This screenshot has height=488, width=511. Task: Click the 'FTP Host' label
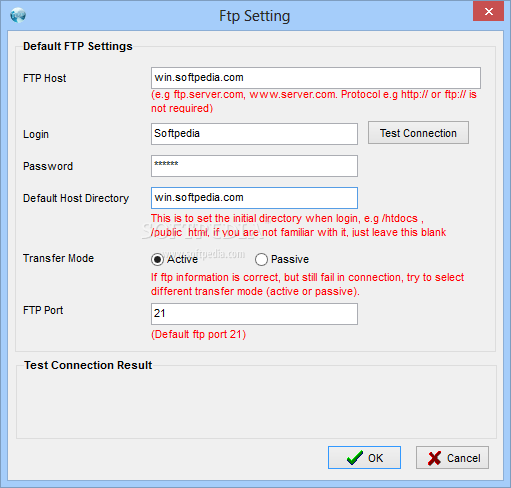[x=45, y=78]
